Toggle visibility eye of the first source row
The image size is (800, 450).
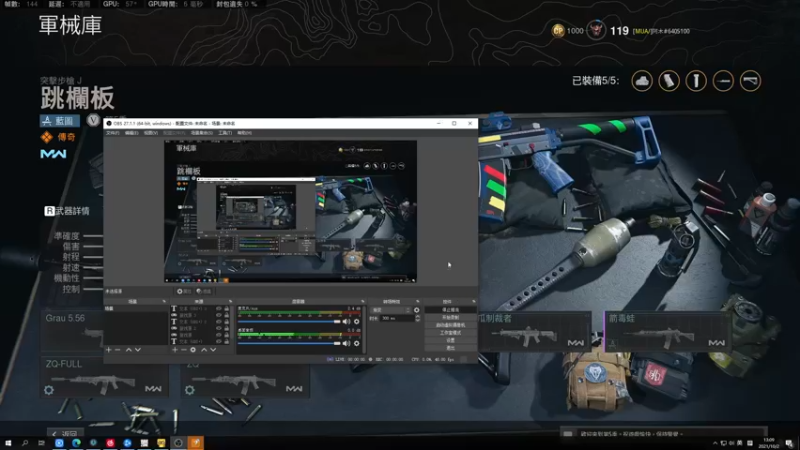pos(219,309)
